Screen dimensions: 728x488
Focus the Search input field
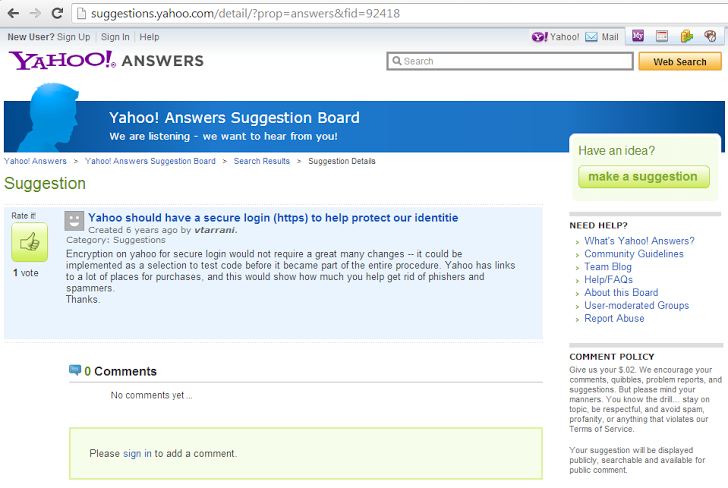510,61
